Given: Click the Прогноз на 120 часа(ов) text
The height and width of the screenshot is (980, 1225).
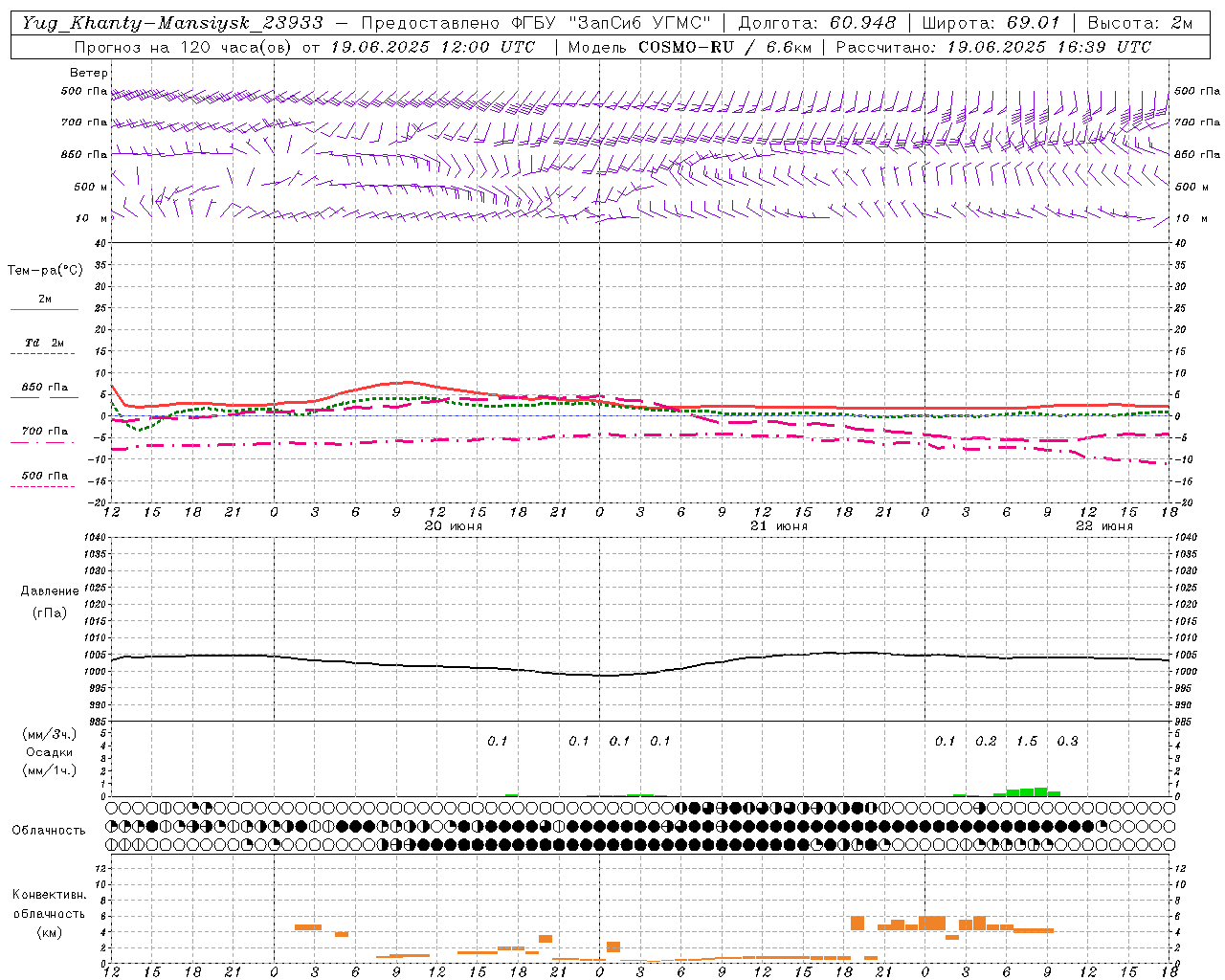Looking at the screenshot, I should click(185, 47).
